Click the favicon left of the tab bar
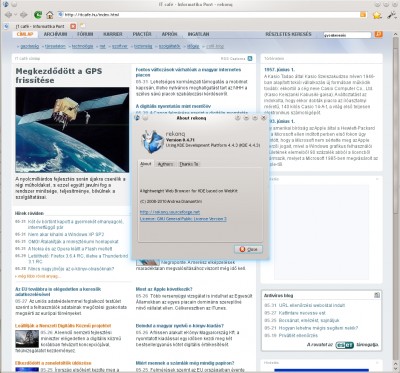The height and width of the screenshot is (373, 400). pos(6,26)
